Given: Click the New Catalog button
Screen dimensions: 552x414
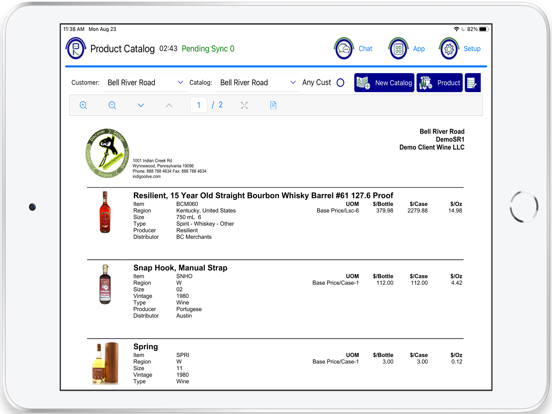Looking at the screenshot, I should coord(384,83).
